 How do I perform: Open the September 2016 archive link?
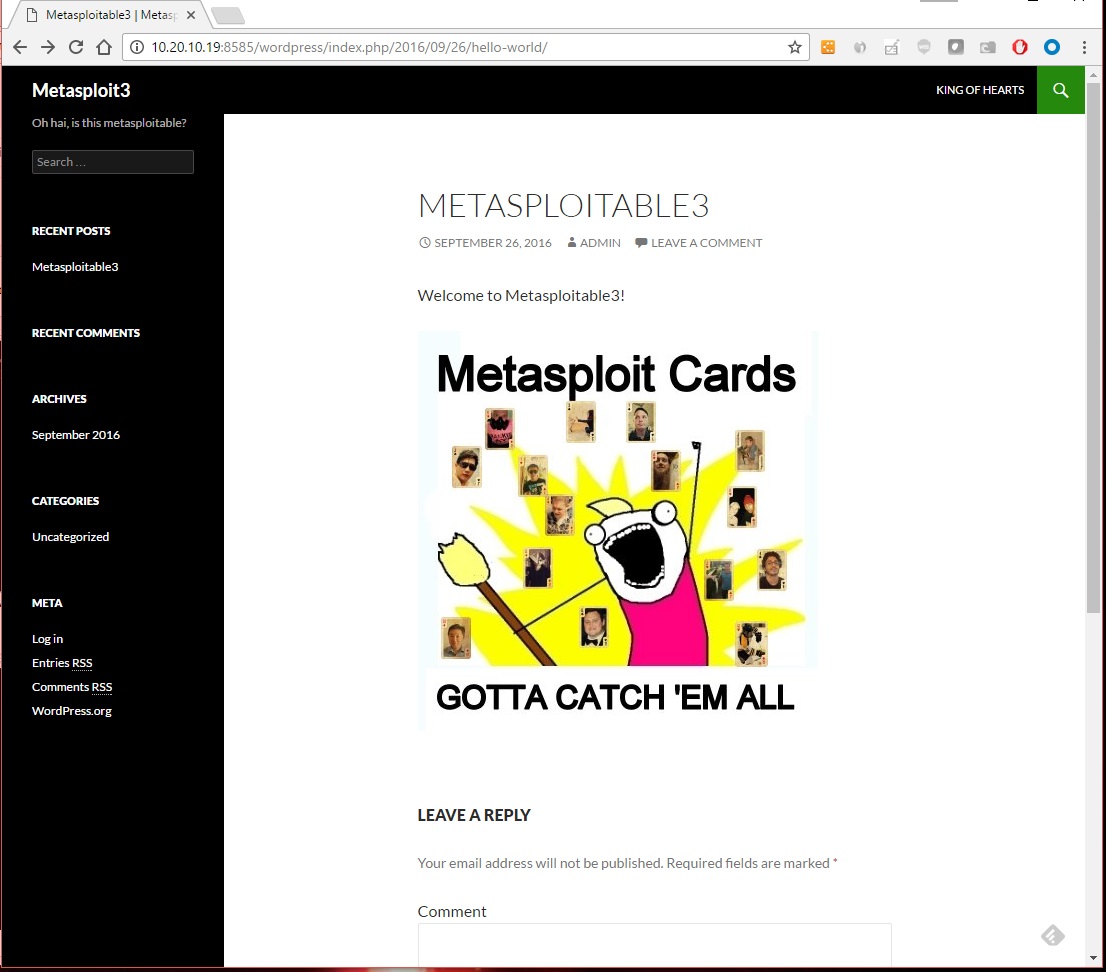[76, 435]
